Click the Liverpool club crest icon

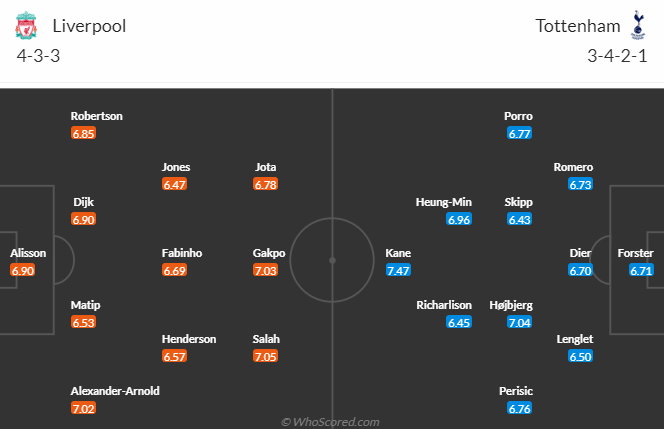[x=29, y=25]
